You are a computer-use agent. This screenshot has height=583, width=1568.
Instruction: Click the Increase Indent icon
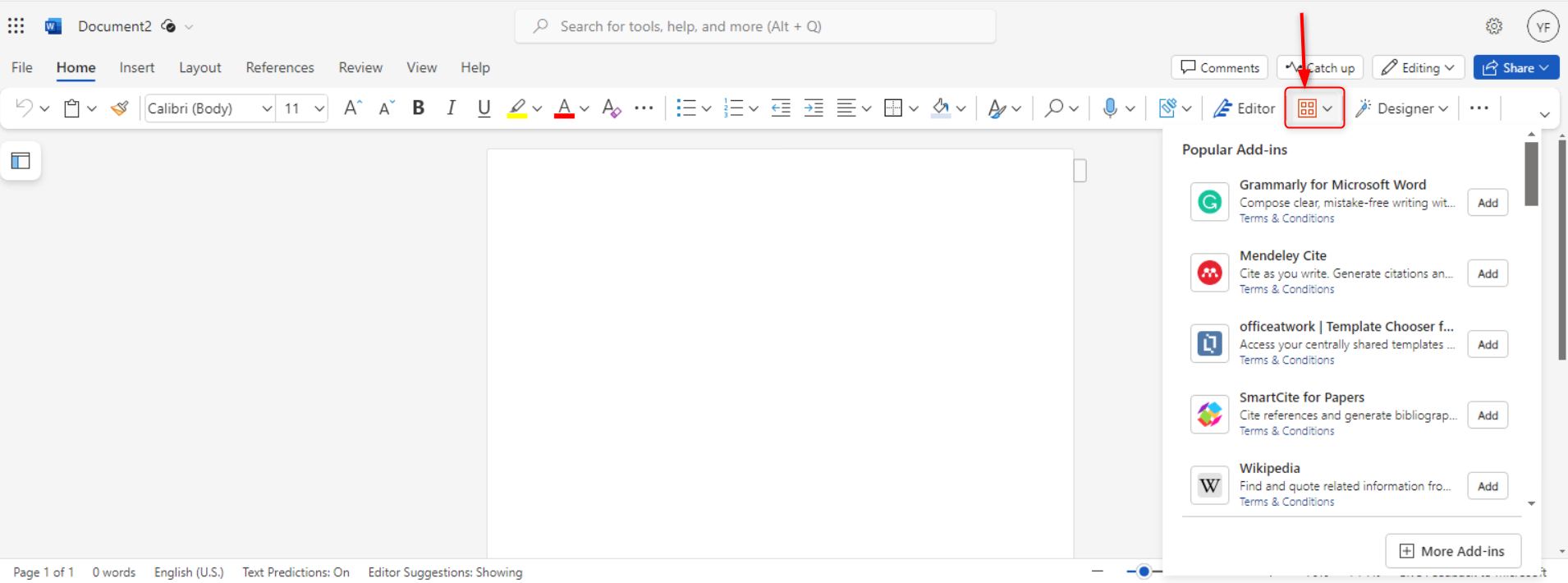click(814, 108)
